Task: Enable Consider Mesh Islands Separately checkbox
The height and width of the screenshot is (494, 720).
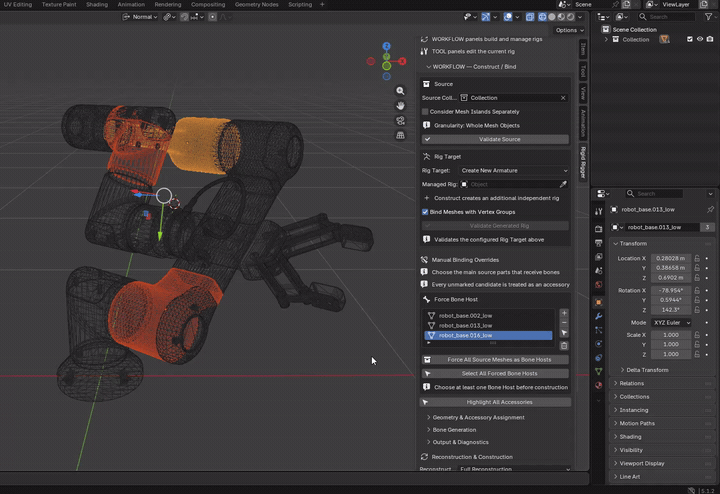Action: click(425, 112)
